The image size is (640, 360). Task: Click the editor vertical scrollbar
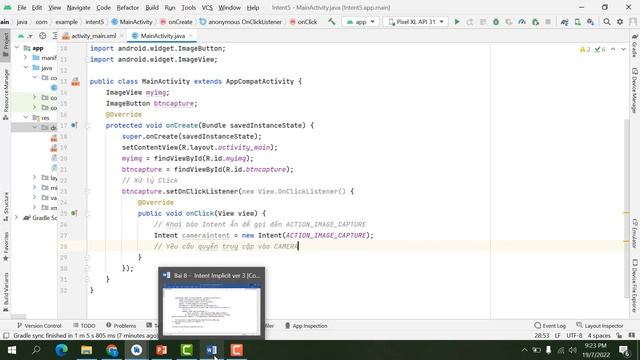pyautogui.click(x=627, y=208)
